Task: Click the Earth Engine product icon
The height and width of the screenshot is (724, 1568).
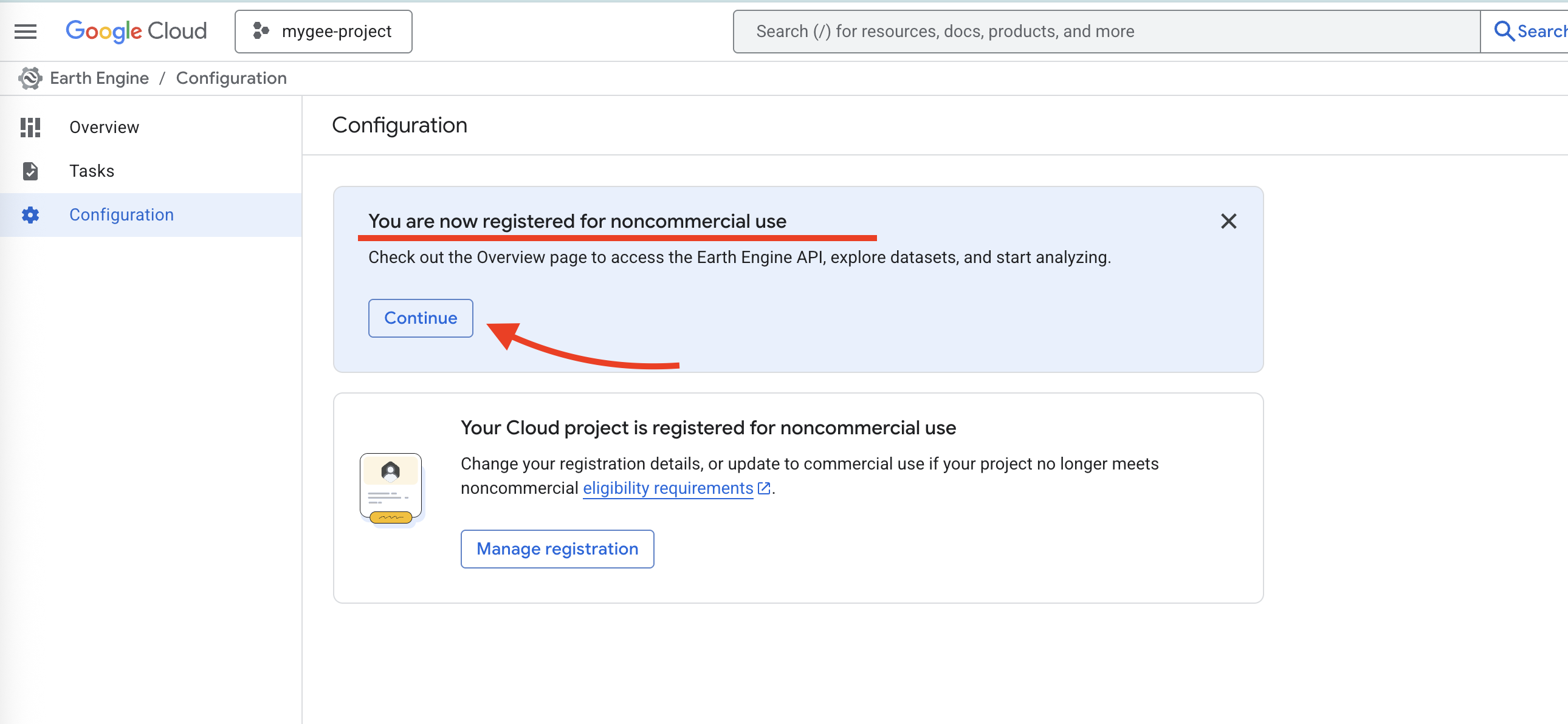Action: (x=30, y=78)
